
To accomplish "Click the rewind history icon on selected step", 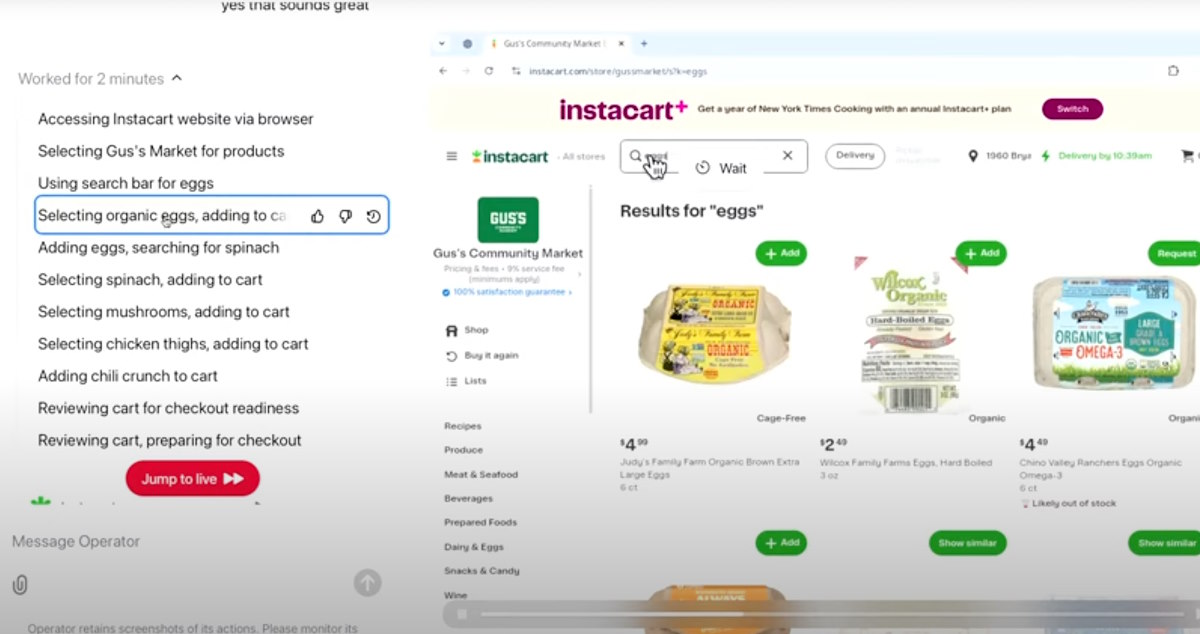I will [x=373, y=216].
